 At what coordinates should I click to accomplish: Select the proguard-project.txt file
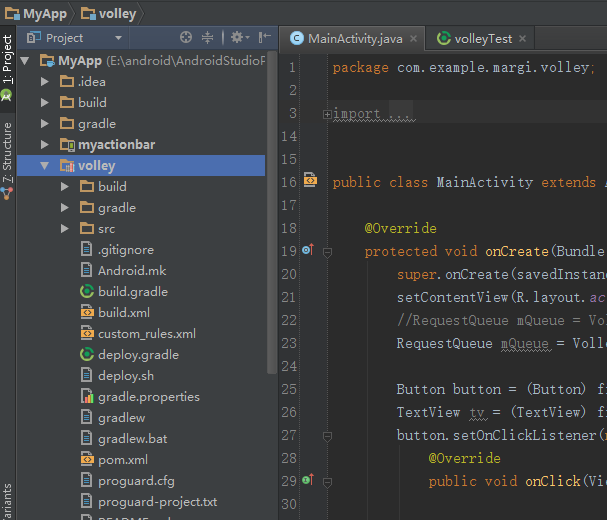tap(158, 502)
